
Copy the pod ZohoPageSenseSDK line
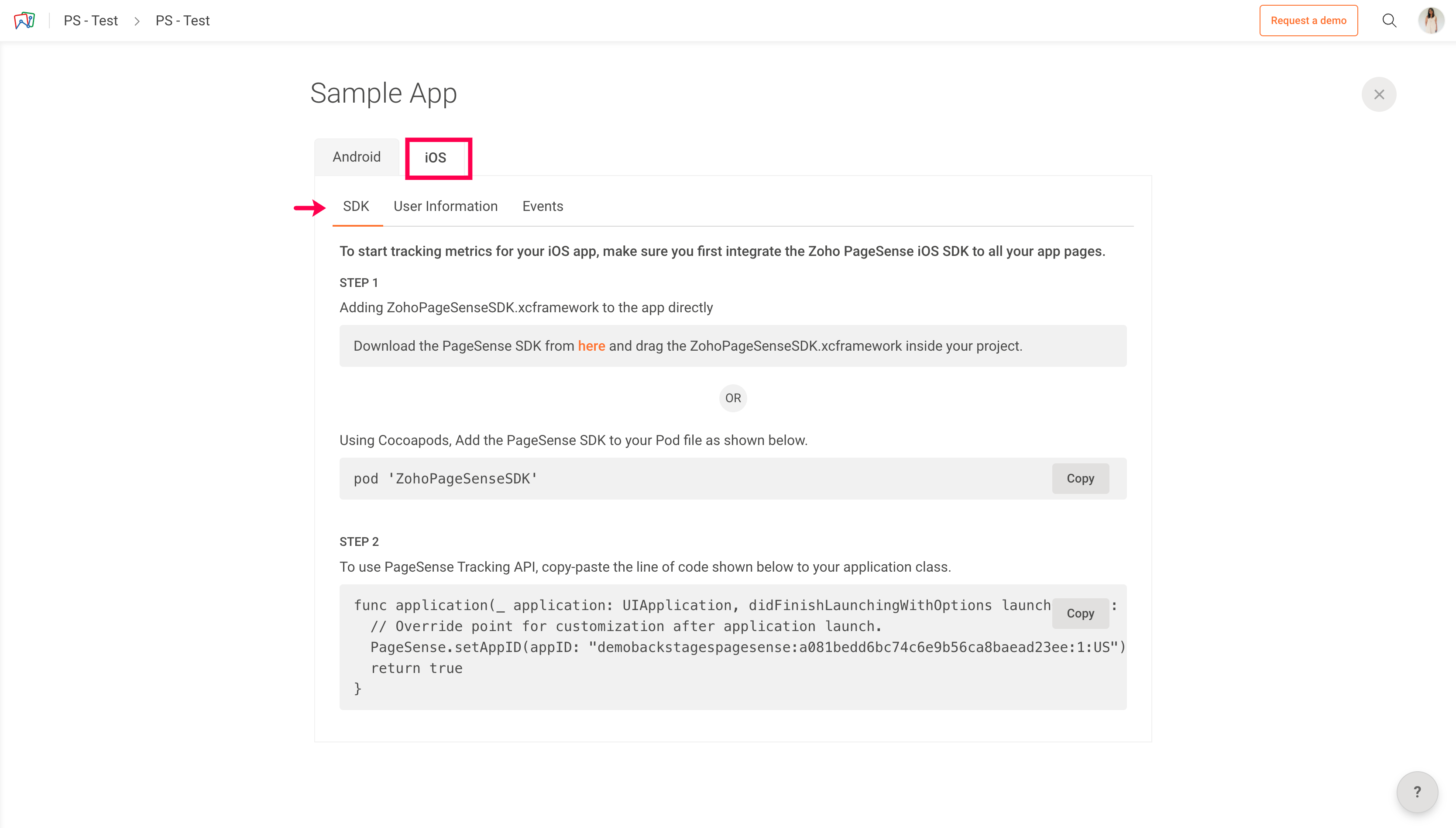(x=1080, y=478)
